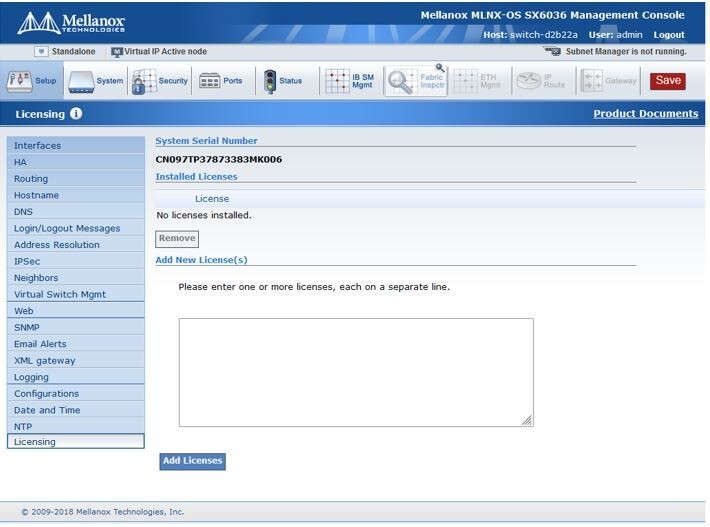Open the Product Documents link
Screen dimensions: 710x527
(646, 114)
